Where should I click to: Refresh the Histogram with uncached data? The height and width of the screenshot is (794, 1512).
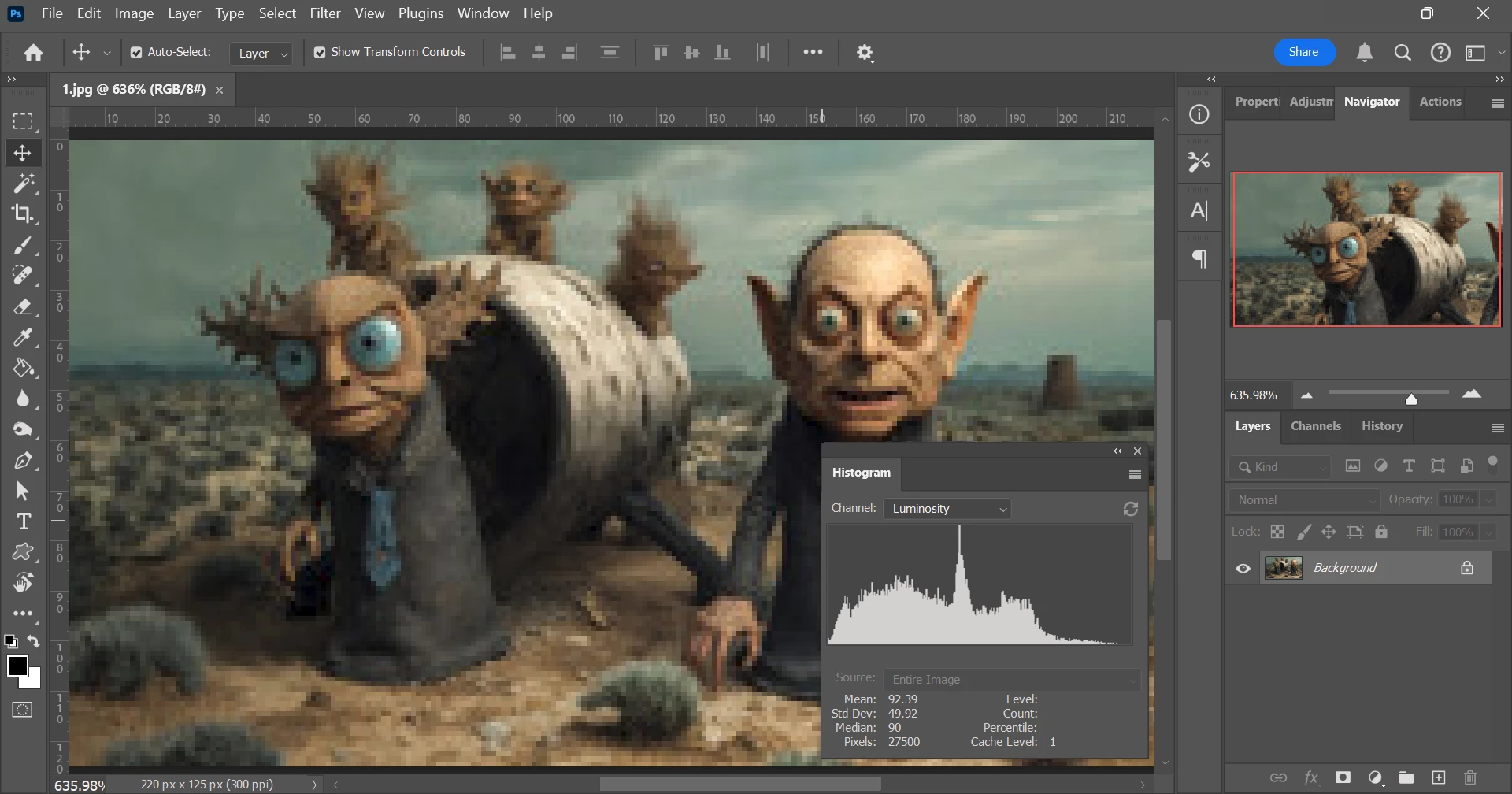click(x=1131, y=509)
